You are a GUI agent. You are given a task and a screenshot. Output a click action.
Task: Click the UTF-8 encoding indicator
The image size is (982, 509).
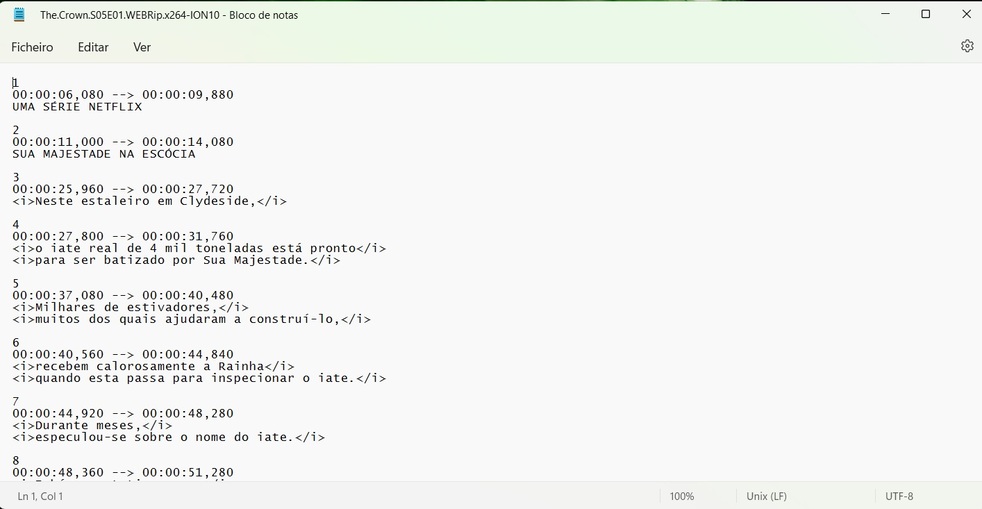[899, 496]
